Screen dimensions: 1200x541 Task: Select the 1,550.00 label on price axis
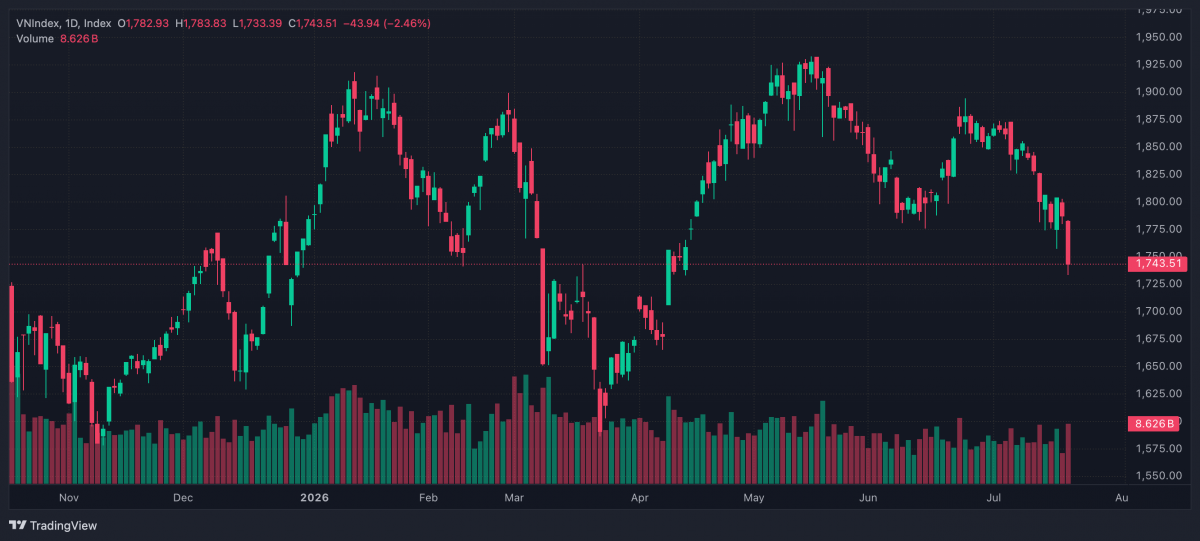(x=1160, y=476)
